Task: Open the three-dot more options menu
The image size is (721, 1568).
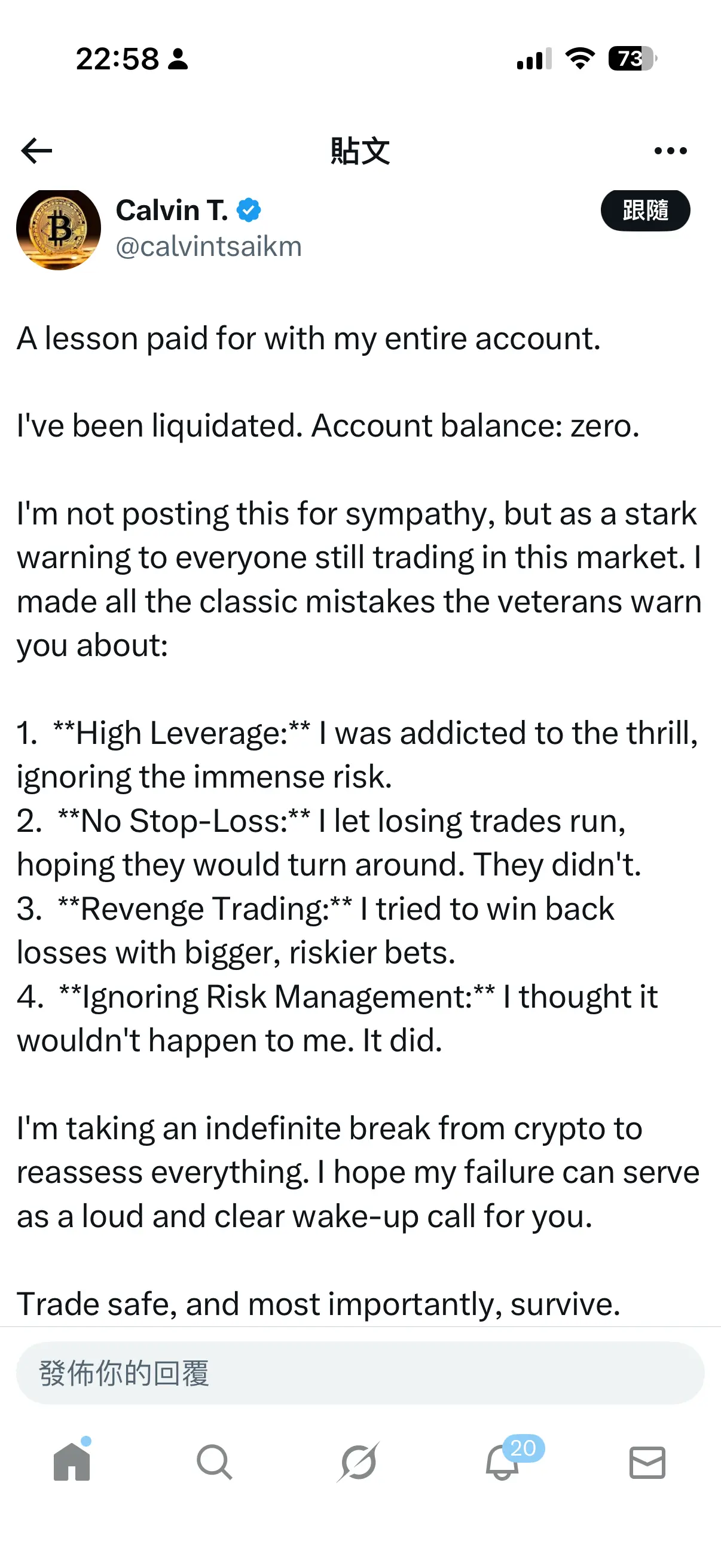Action: coord(671,151)
